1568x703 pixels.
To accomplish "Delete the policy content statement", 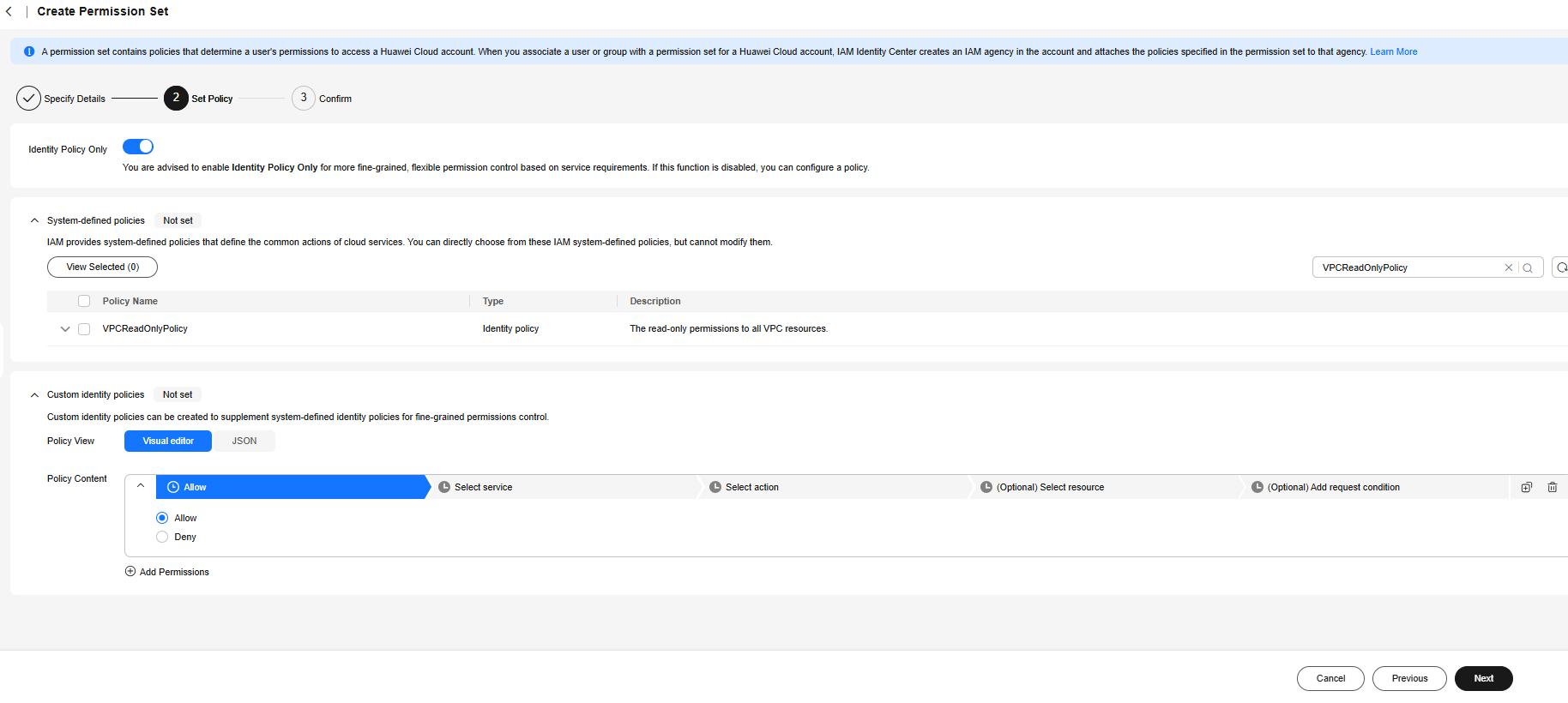I will (1552, 487).
